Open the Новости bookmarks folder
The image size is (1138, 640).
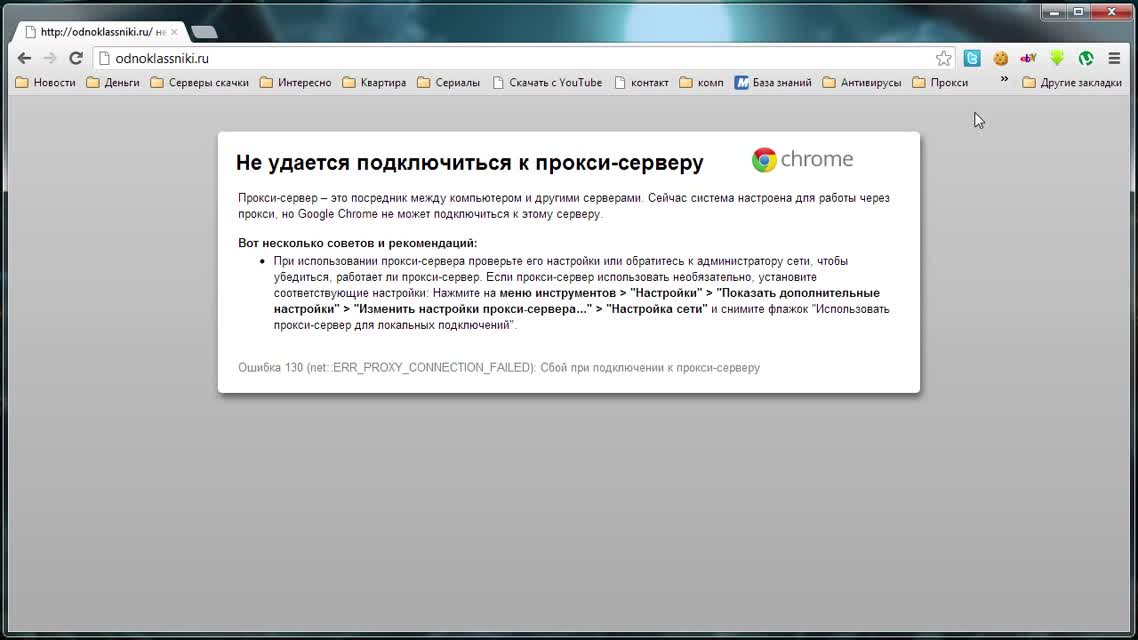[x=46, y=83]
